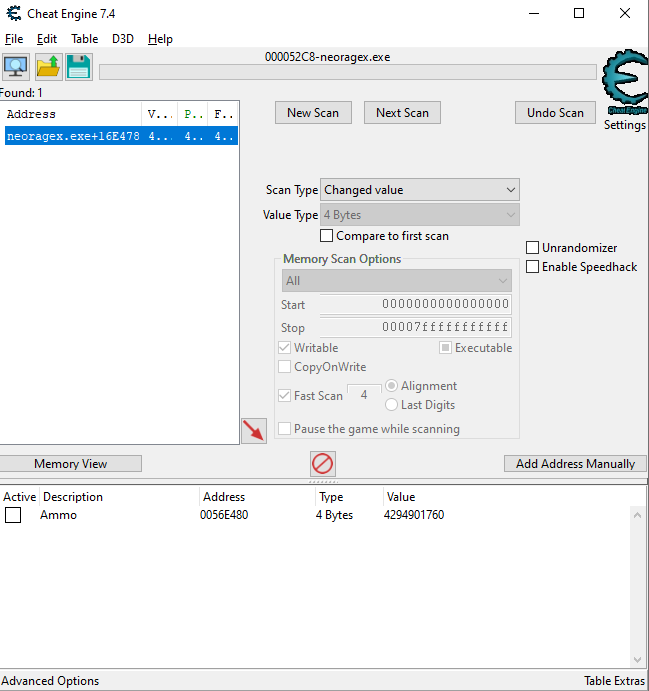Toggle the Executable checkbox
Image resolution: width=649 pixels, height=691 pixels.
click(445, 348)
